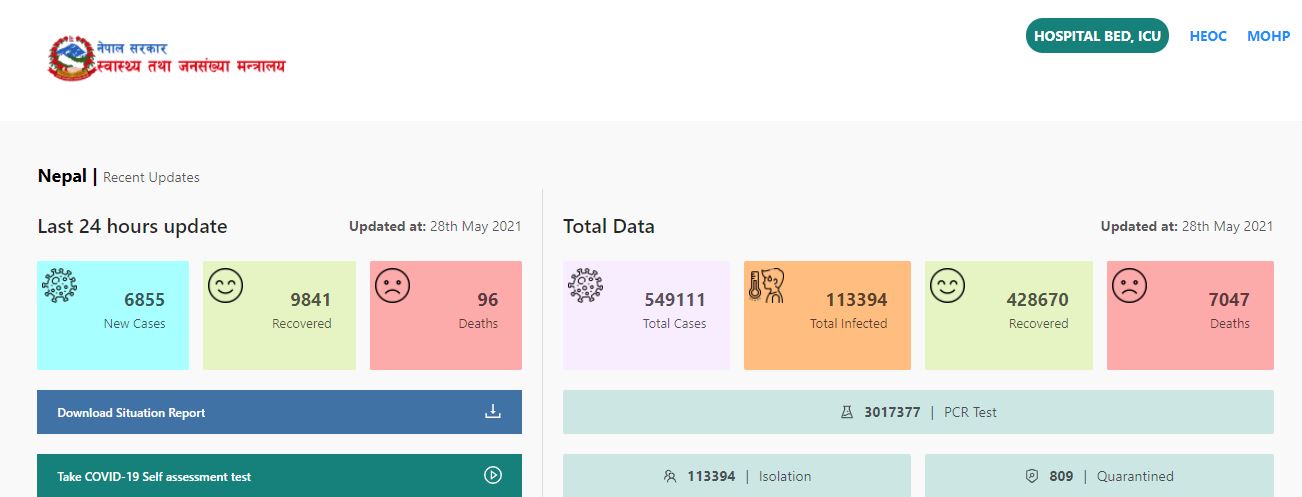Click the virus icon in New Cases card
This screenshot has height=497, width=1302.
tap(60, 286)
